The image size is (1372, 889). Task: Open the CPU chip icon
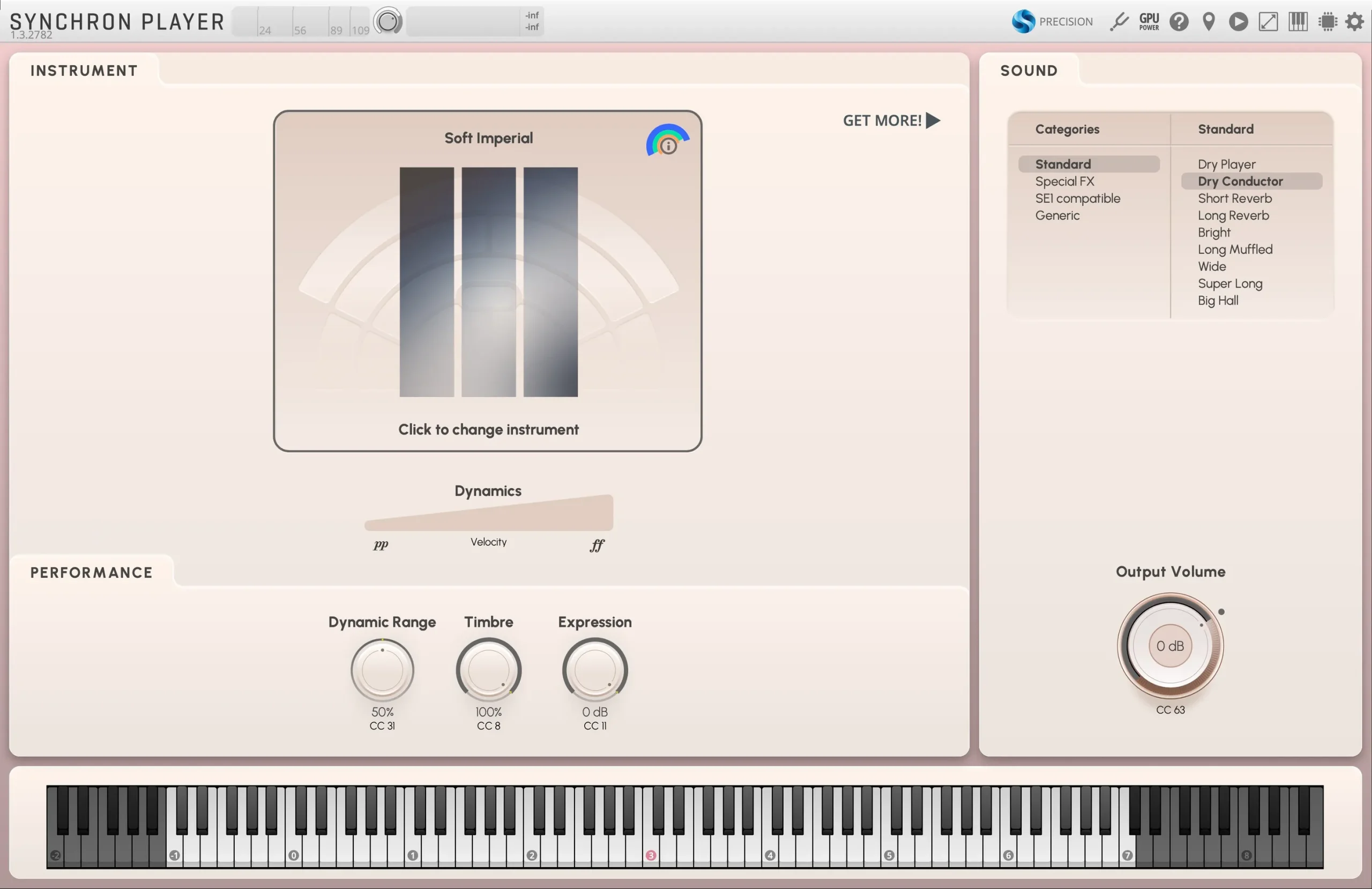1328,22
